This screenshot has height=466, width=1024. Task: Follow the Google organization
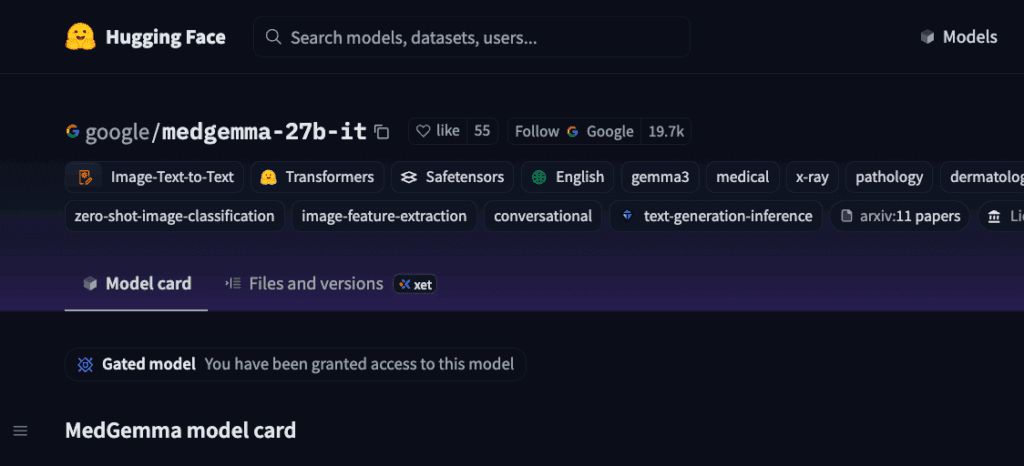(574, 131)
